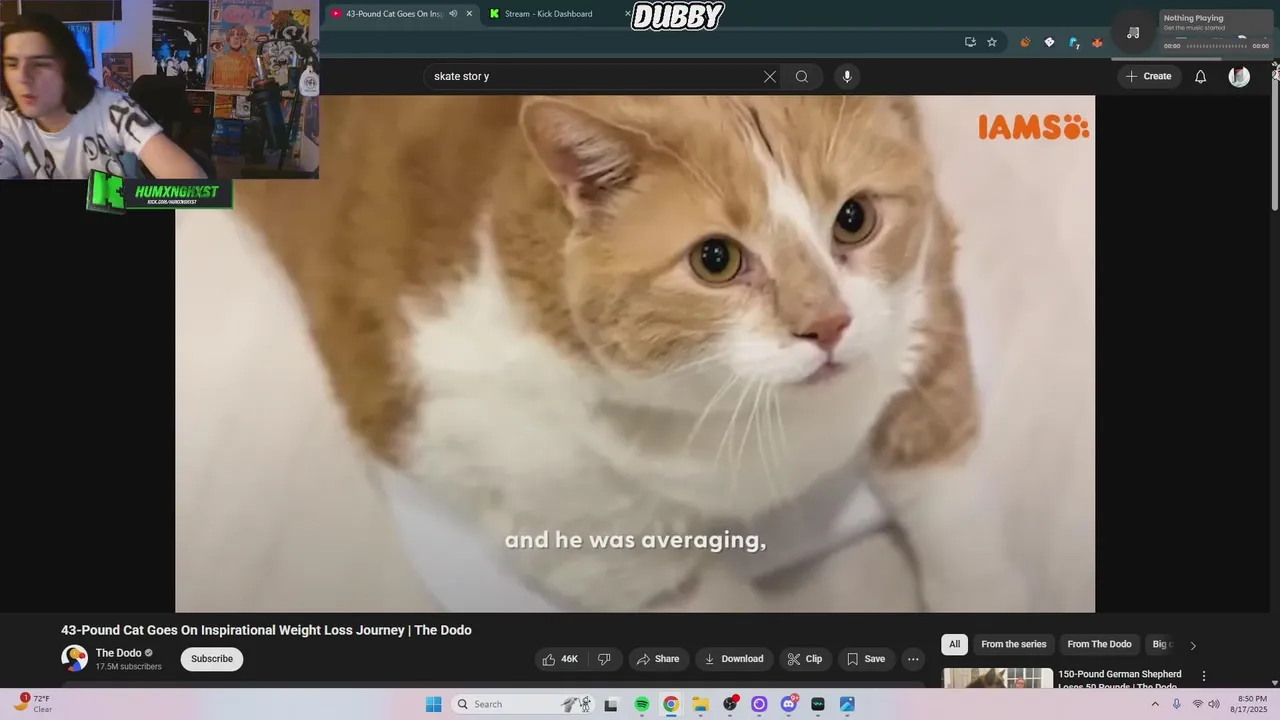This screenshot has width=1280, height=720.
Task: Open the volume tray icon
Action: [x=1214, y=704]
